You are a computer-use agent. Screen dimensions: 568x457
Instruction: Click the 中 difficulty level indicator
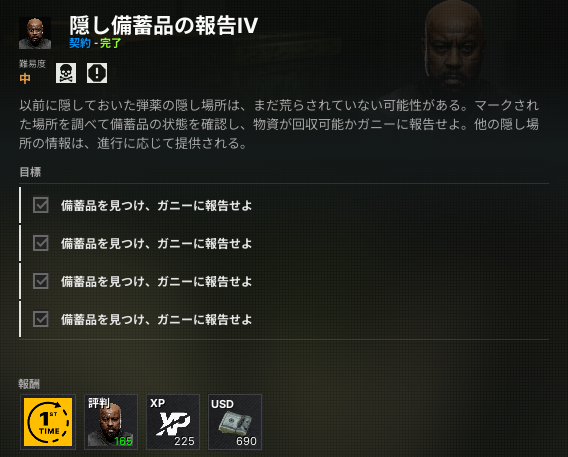point(25,78)
